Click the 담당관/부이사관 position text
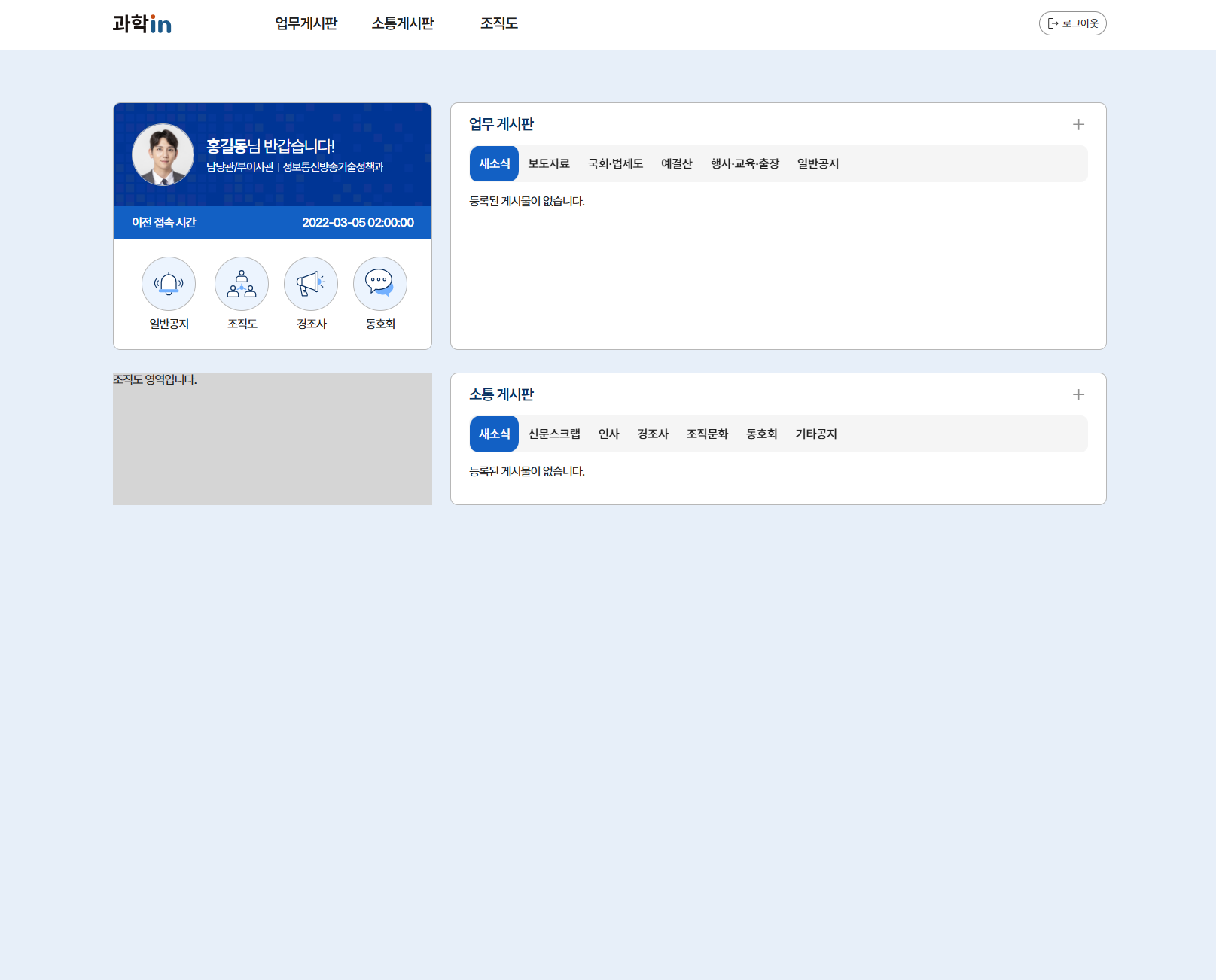The height and width of the screenshot is (980, 1216). tap(240, 167)
